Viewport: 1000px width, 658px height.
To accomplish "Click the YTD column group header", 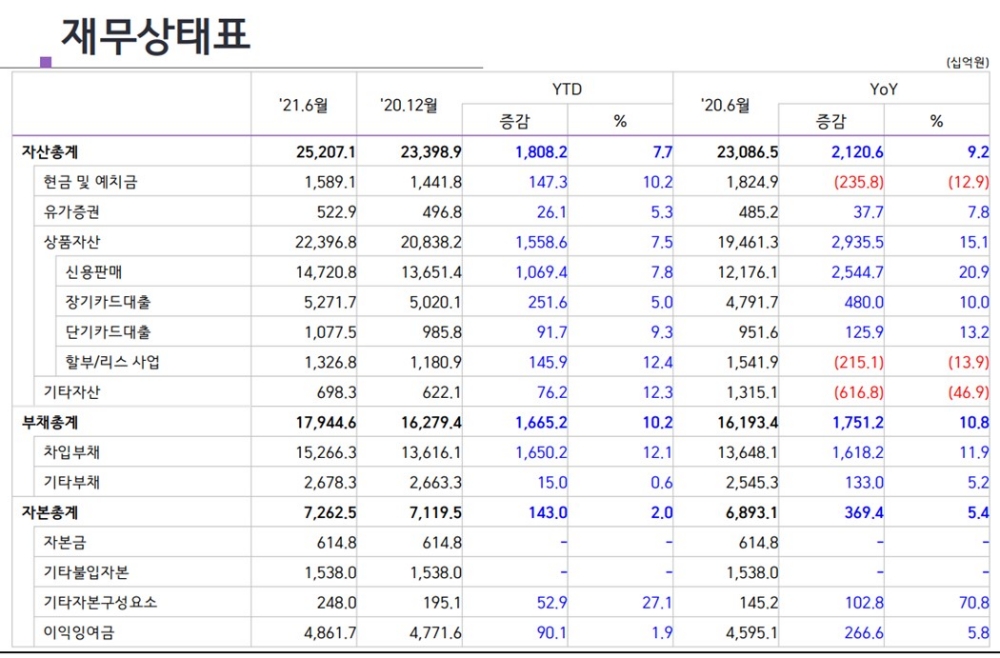I will pos(567,89).
